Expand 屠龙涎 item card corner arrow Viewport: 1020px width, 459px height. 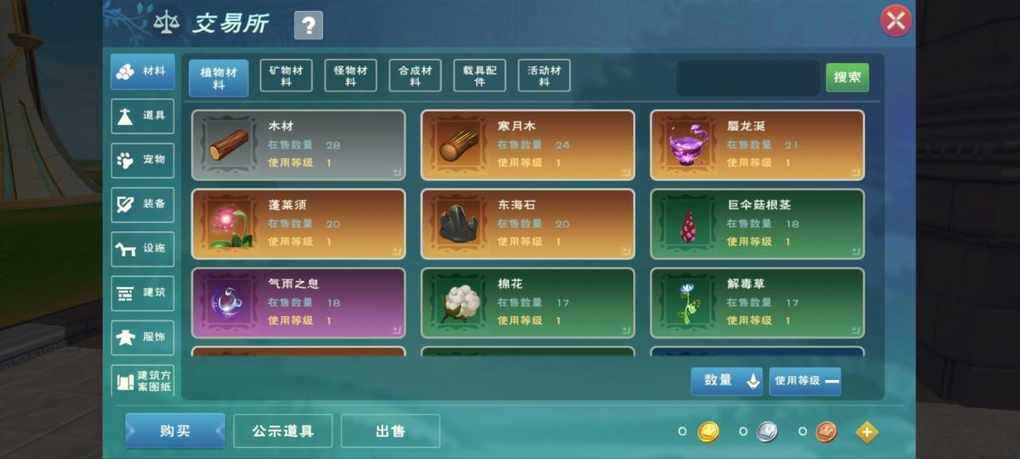[856, 172]
